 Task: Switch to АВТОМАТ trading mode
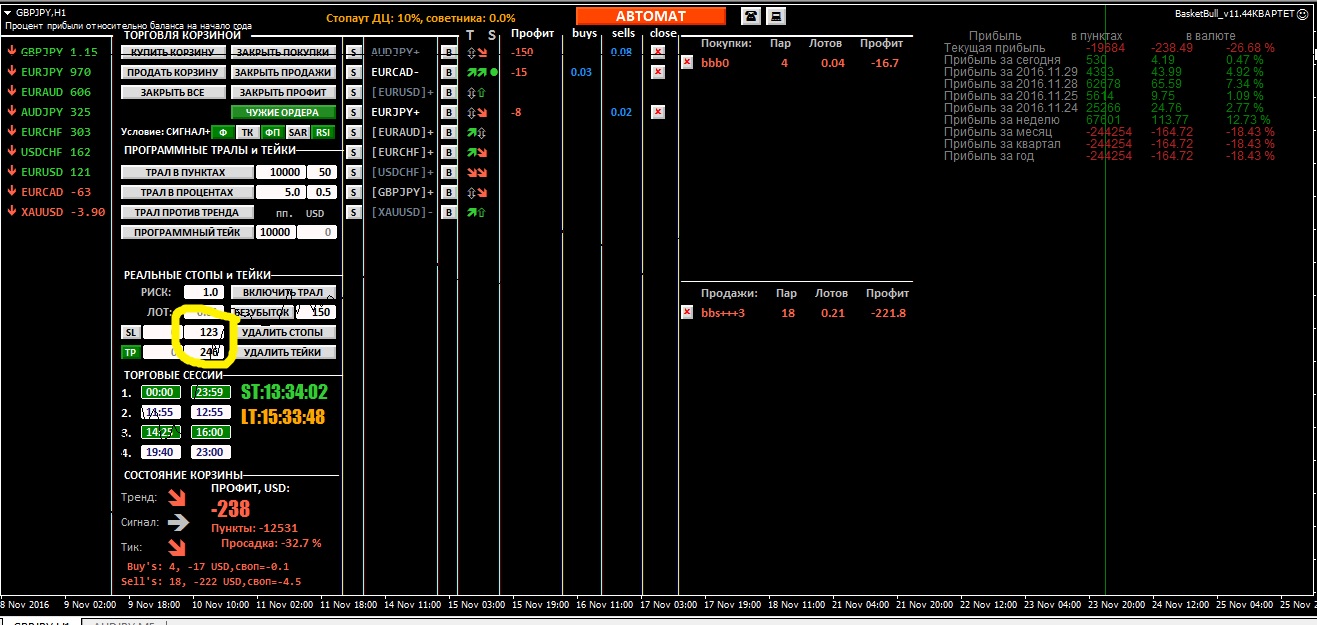(650, 16)
